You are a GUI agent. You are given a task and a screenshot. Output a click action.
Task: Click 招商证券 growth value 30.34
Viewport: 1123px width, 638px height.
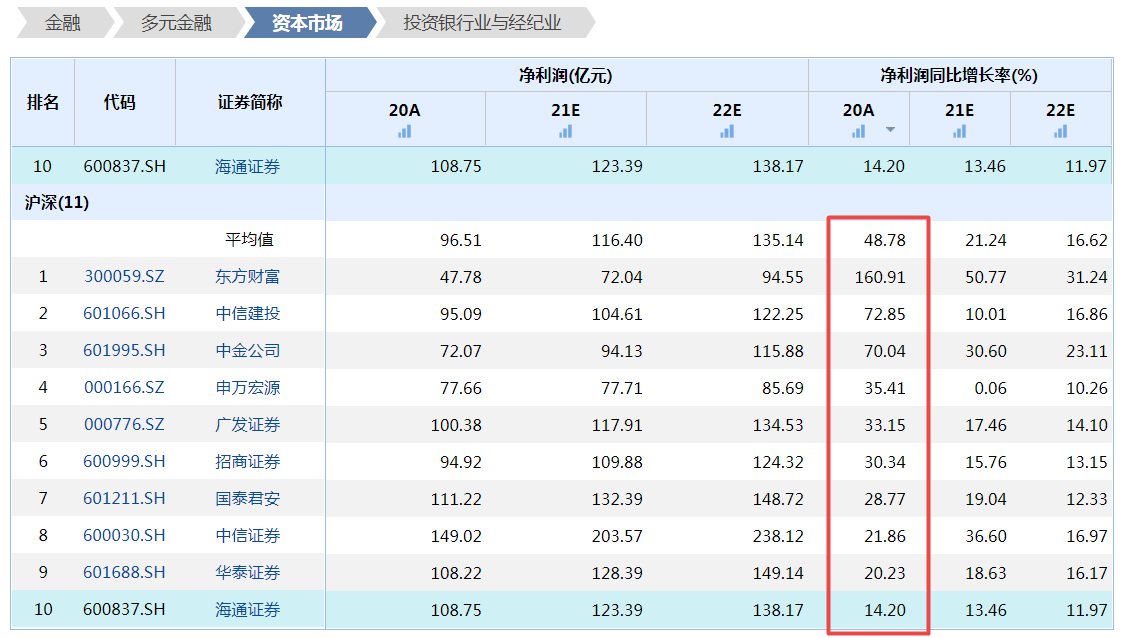coord(885,463)
